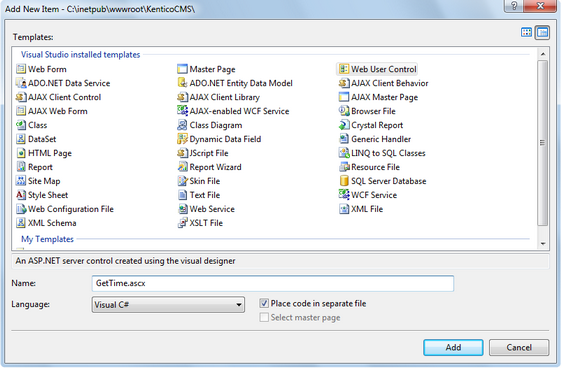Choose the Class Diagram template icon
The height and width of the screenshot is (368, 562).
pyautogui.click(x=182, y=125)
